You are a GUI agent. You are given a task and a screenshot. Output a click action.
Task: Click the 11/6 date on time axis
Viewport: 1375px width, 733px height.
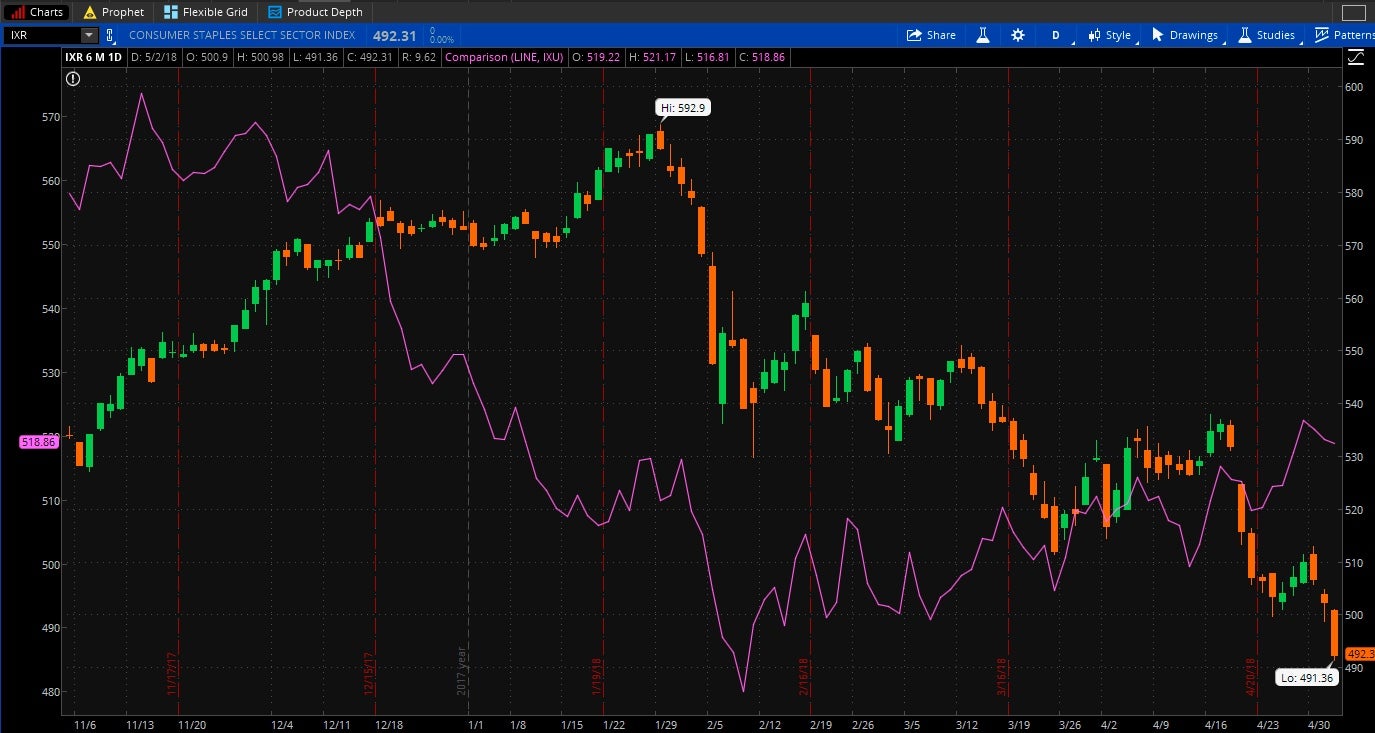(84, 724)
